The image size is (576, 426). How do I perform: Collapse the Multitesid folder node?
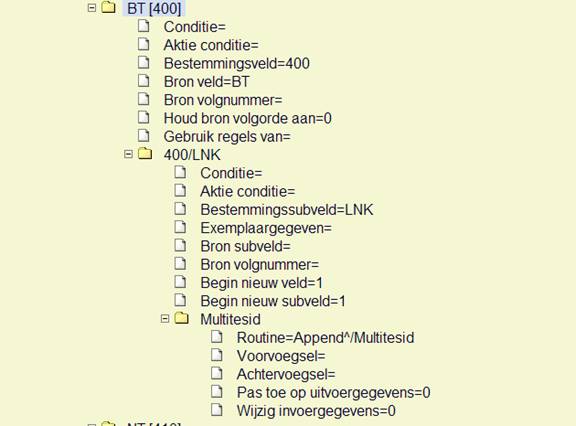[165, 318]
